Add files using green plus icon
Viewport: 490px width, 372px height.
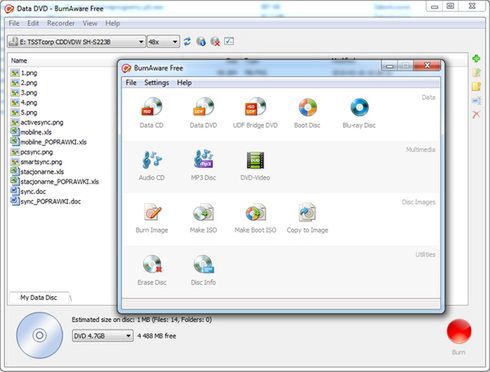pos(476,59)
